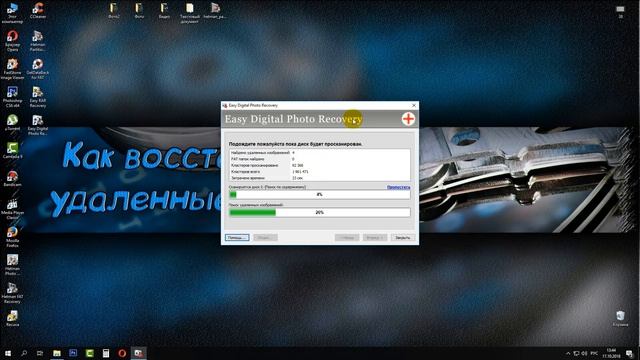Select the 'Кластеров всего' row in the stats list
Image resolution: width=640 pixels, height=360 pixels.
[320, 172]
